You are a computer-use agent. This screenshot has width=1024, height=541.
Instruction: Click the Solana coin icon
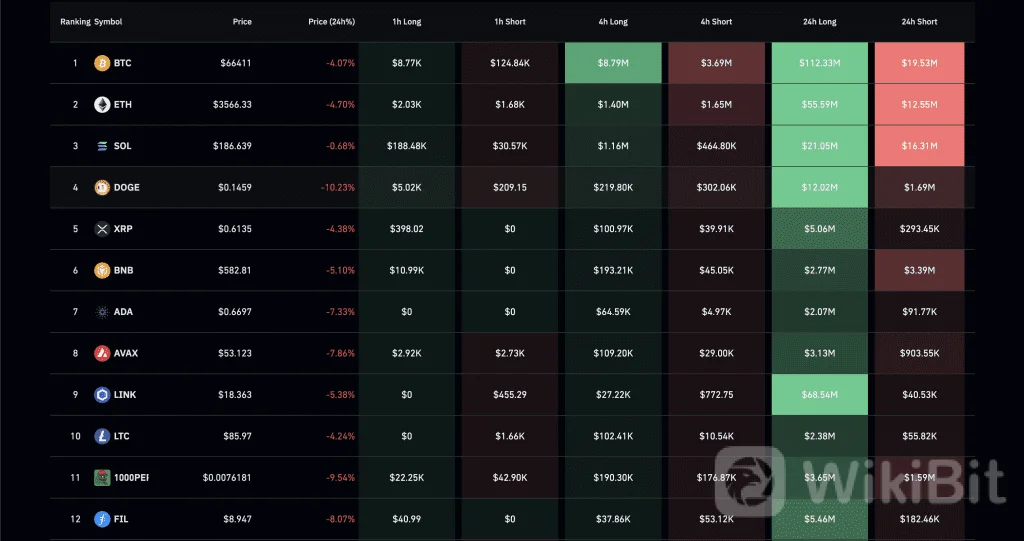[101, 146]
